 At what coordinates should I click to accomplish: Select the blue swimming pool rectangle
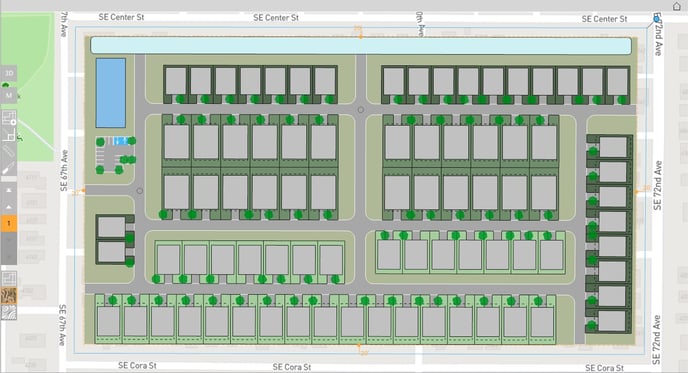click(111, 93)
